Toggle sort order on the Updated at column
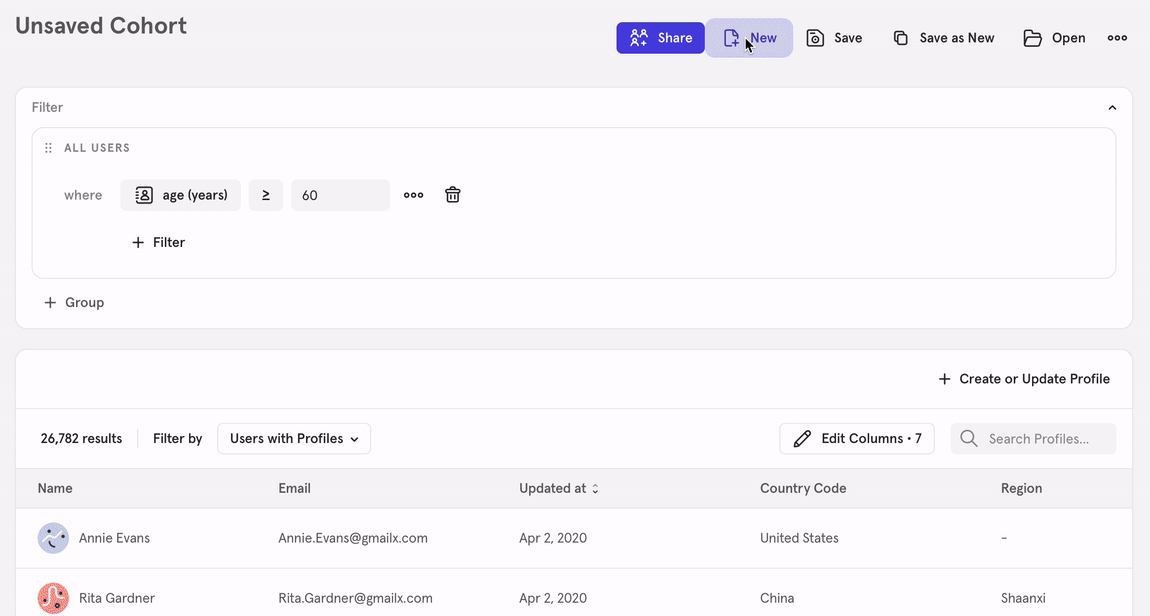The height and width of the screenshot is (616, 1150). (594, 488)
